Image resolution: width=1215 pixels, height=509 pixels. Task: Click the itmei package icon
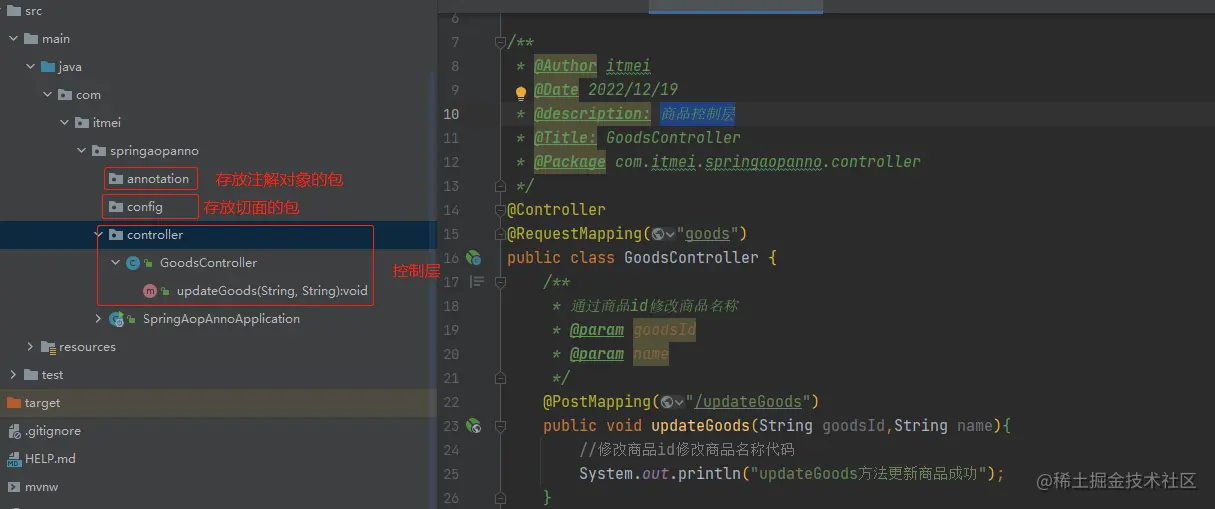tap(82, 123)
